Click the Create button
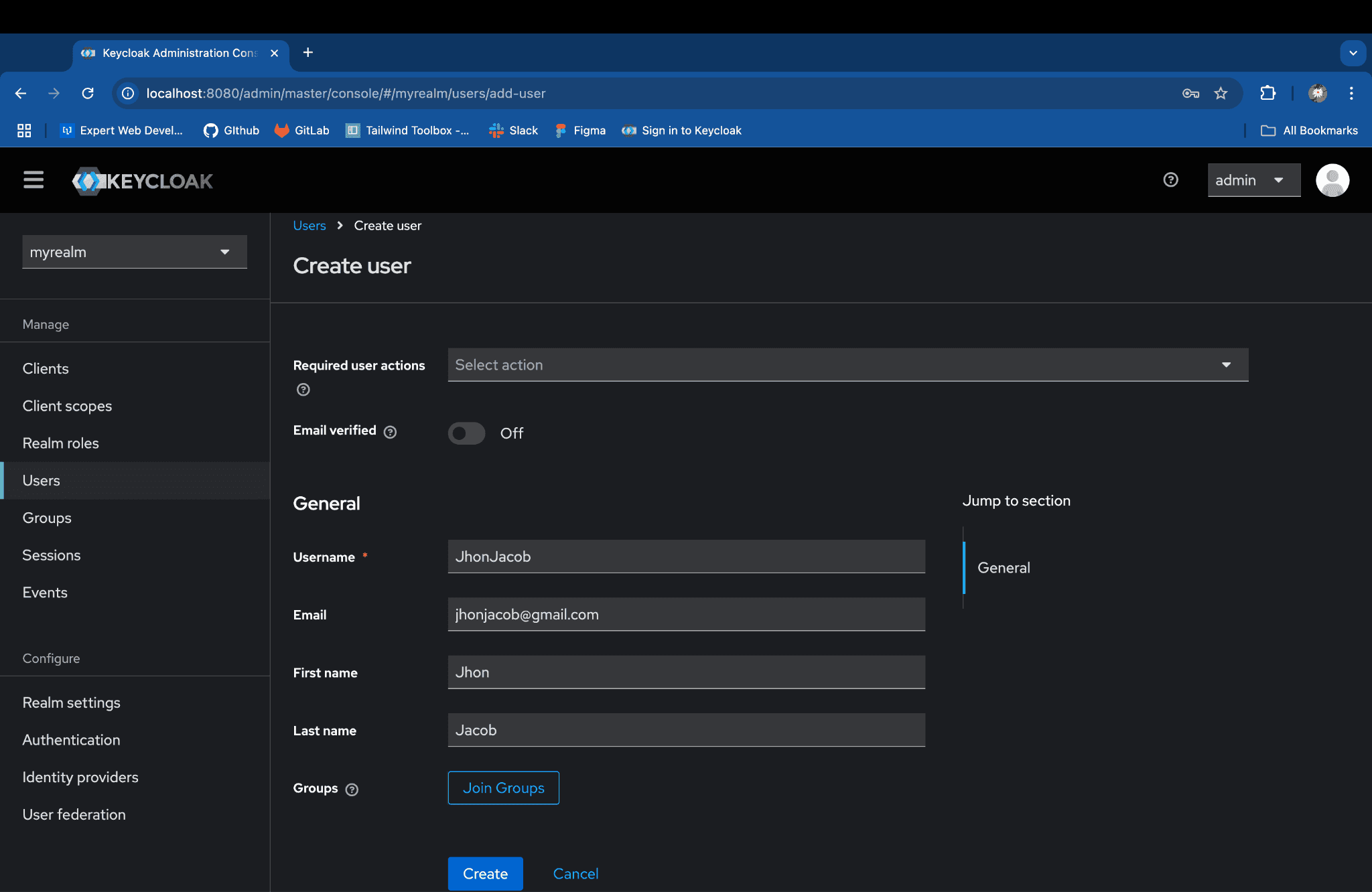Image resolution: width=1372 pixels, height=892 pixels. click(x=485, y=874)
